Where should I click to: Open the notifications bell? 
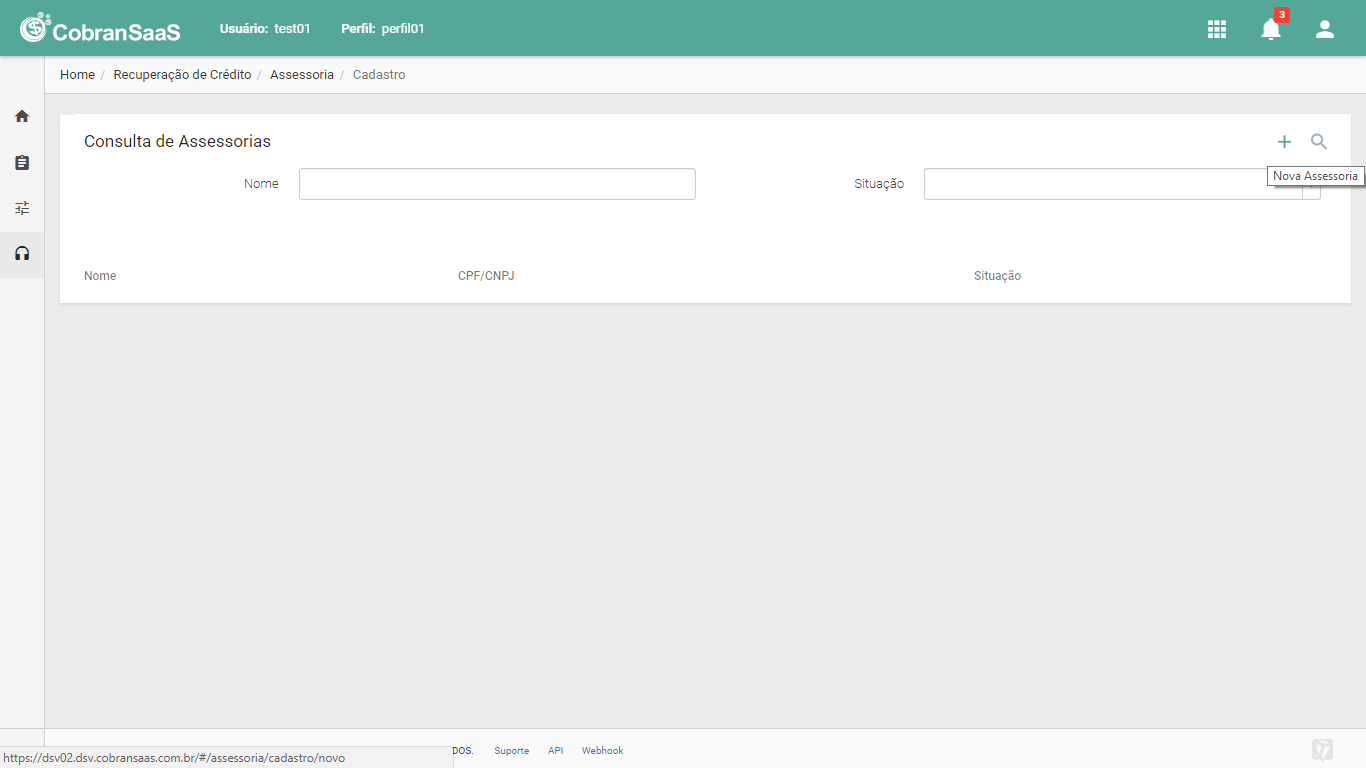1271,29
